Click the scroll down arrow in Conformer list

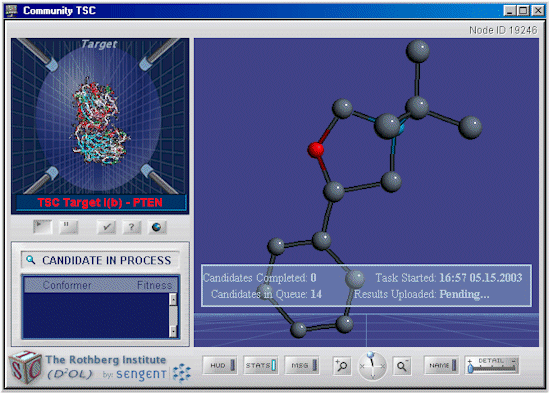pos(173,331)
